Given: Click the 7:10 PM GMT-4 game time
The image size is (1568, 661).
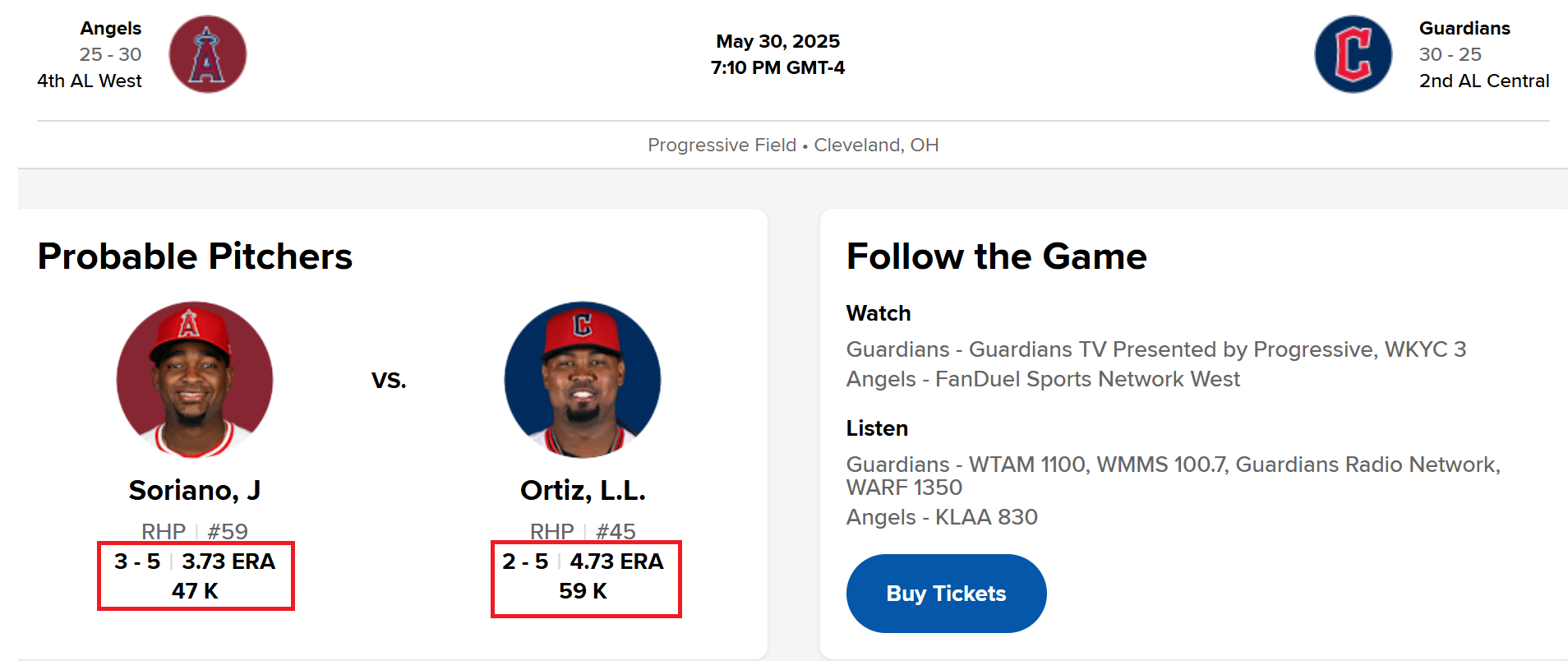Looking at the screenshot, I should point(777,67).
